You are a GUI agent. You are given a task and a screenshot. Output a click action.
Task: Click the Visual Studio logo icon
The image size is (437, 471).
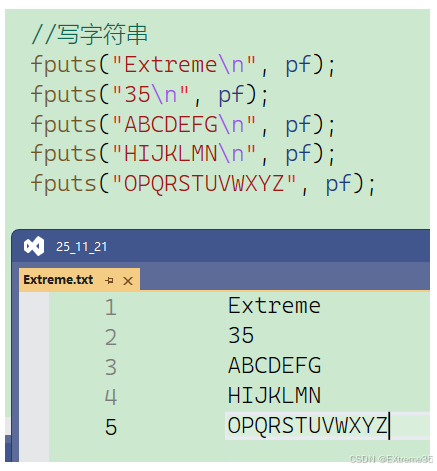coord(34,246)
